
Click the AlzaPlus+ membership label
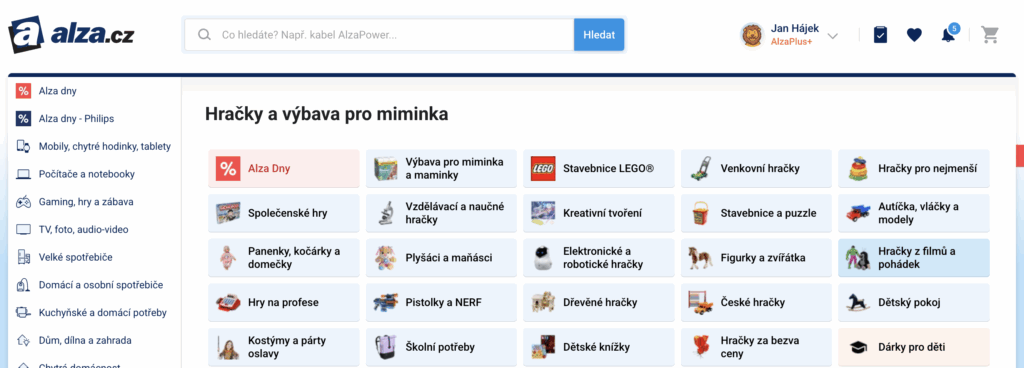(x=791, y=42)
